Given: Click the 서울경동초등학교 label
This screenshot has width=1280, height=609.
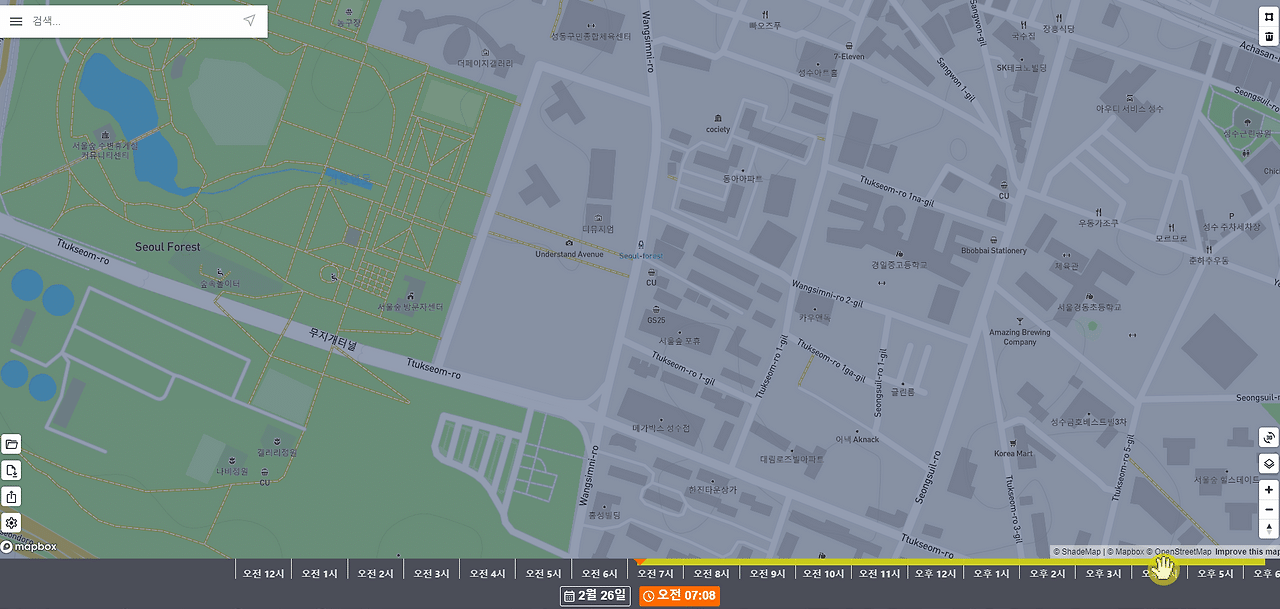Looking at the screenshot, I should click(x=1089, y=307).
